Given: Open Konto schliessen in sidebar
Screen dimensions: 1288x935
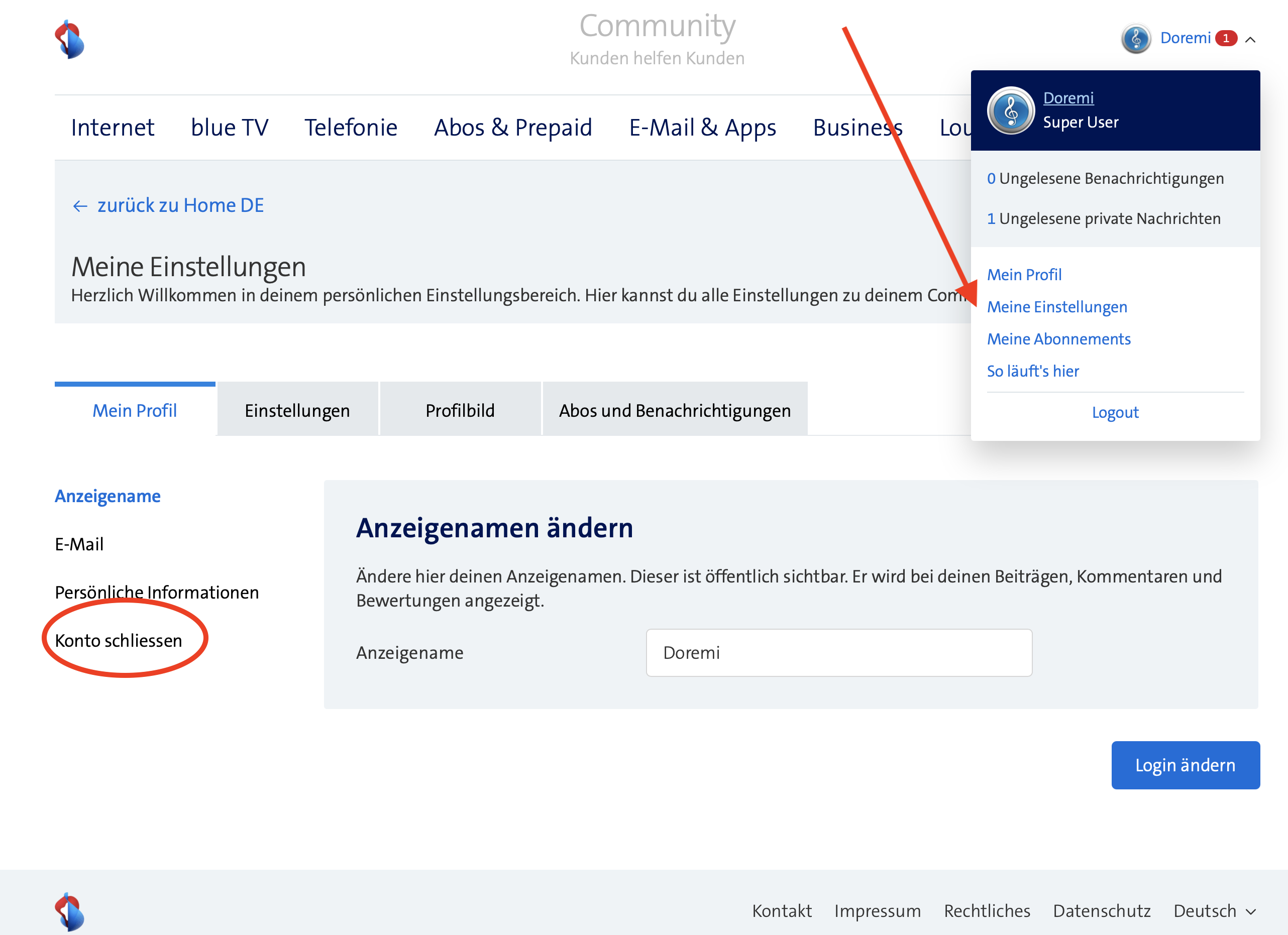Looking at the screenshot, I should click(119, 640).
